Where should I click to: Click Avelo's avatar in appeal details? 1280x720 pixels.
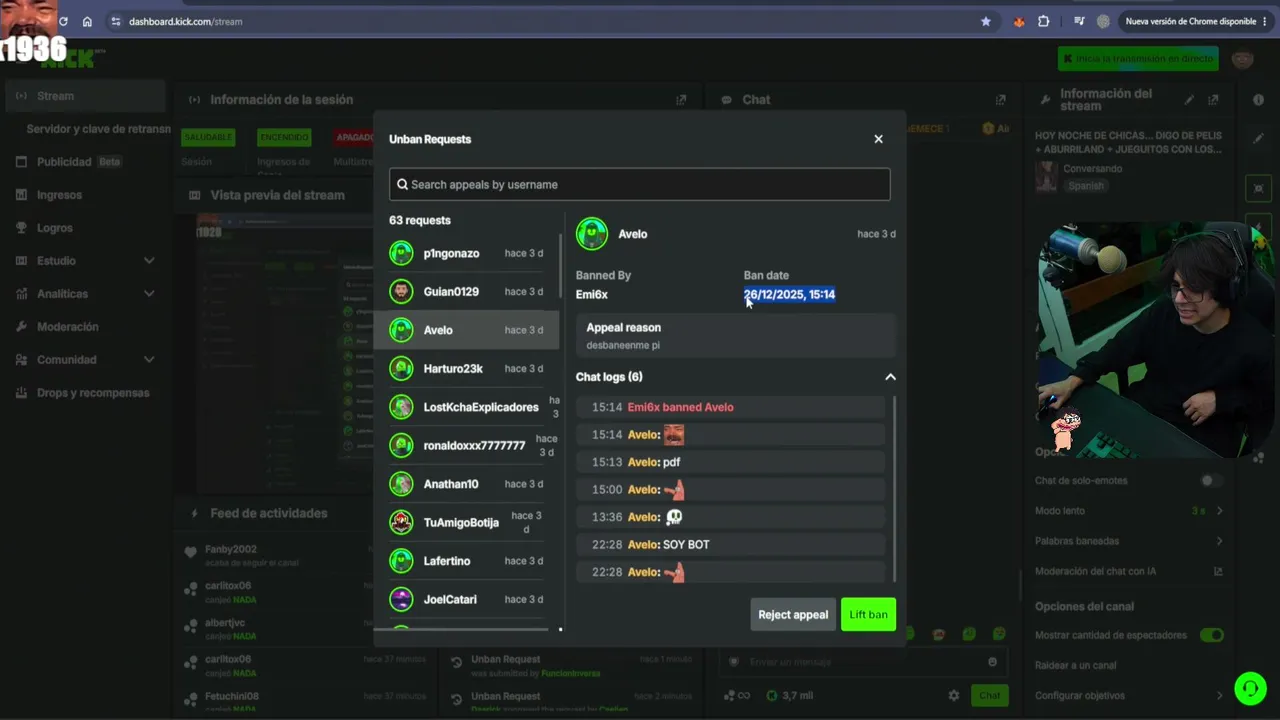(592, 234)
